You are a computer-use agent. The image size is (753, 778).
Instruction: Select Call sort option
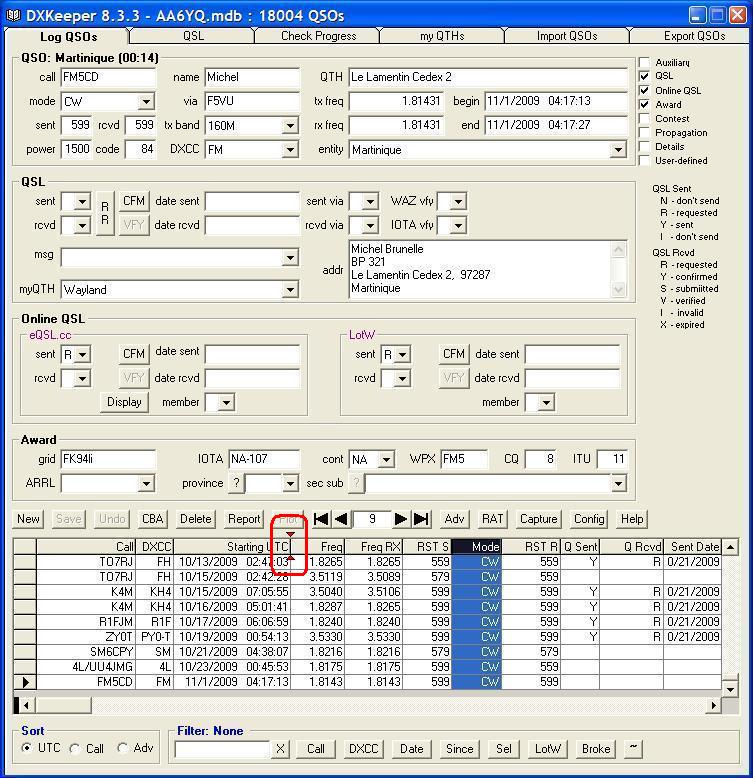pyautogui.click(x=75, y=749)
